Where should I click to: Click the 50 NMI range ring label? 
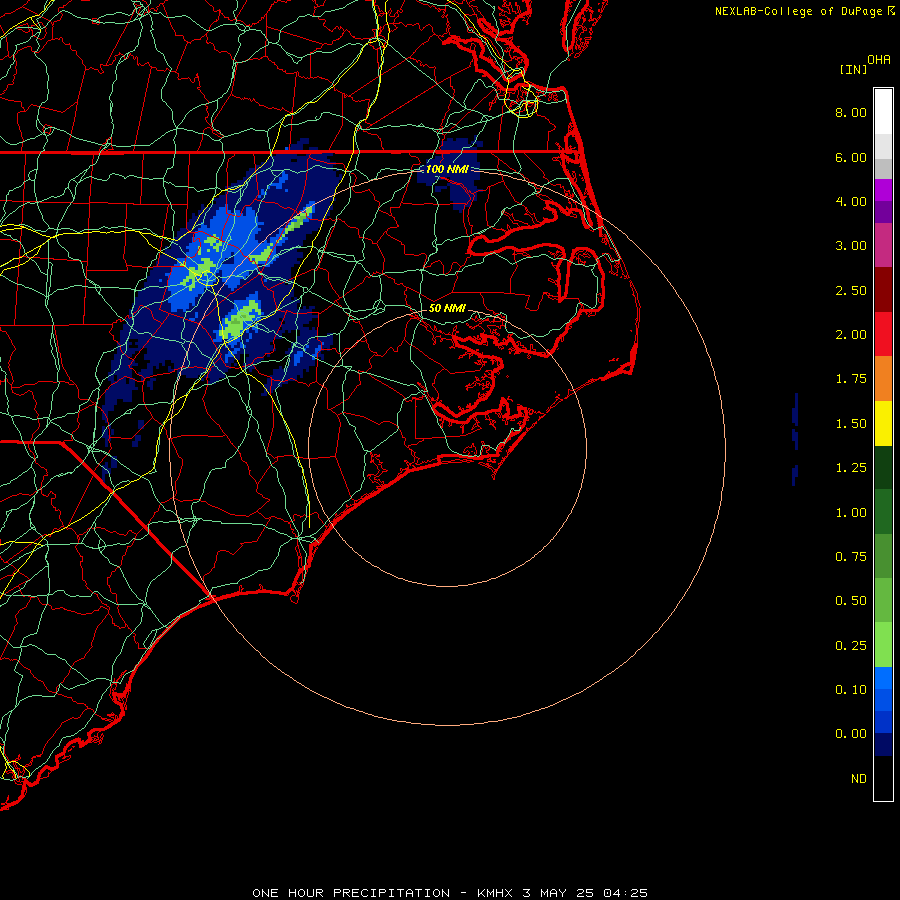coord(447,308)
